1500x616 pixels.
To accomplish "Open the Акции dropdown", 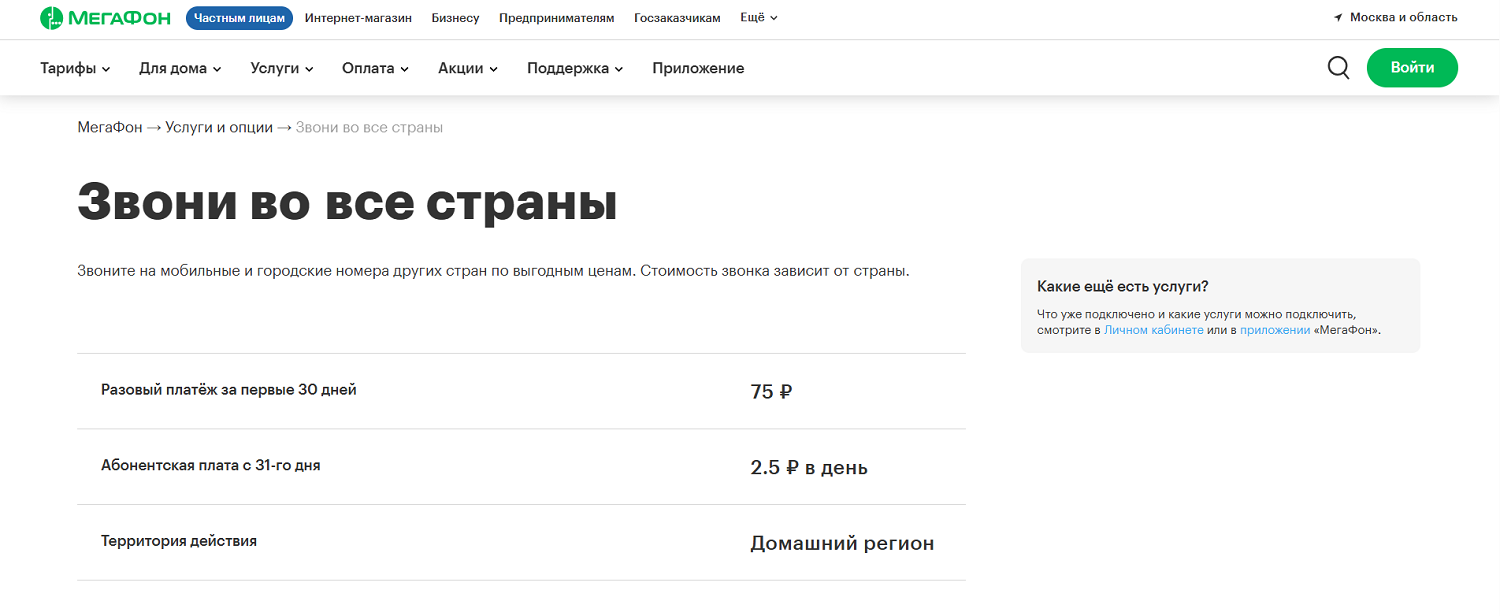I will click(467, 68).
